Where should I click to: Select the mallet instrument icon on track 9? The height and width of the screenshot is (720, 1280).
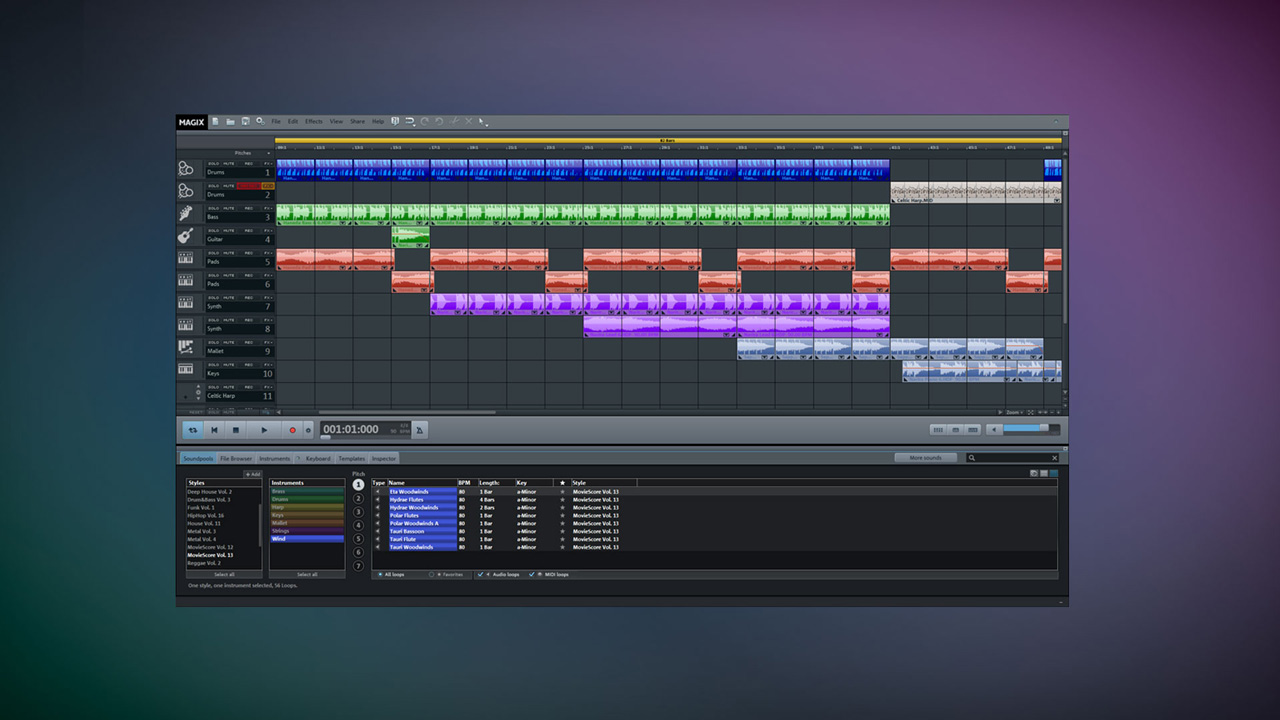tap(187, 345)
